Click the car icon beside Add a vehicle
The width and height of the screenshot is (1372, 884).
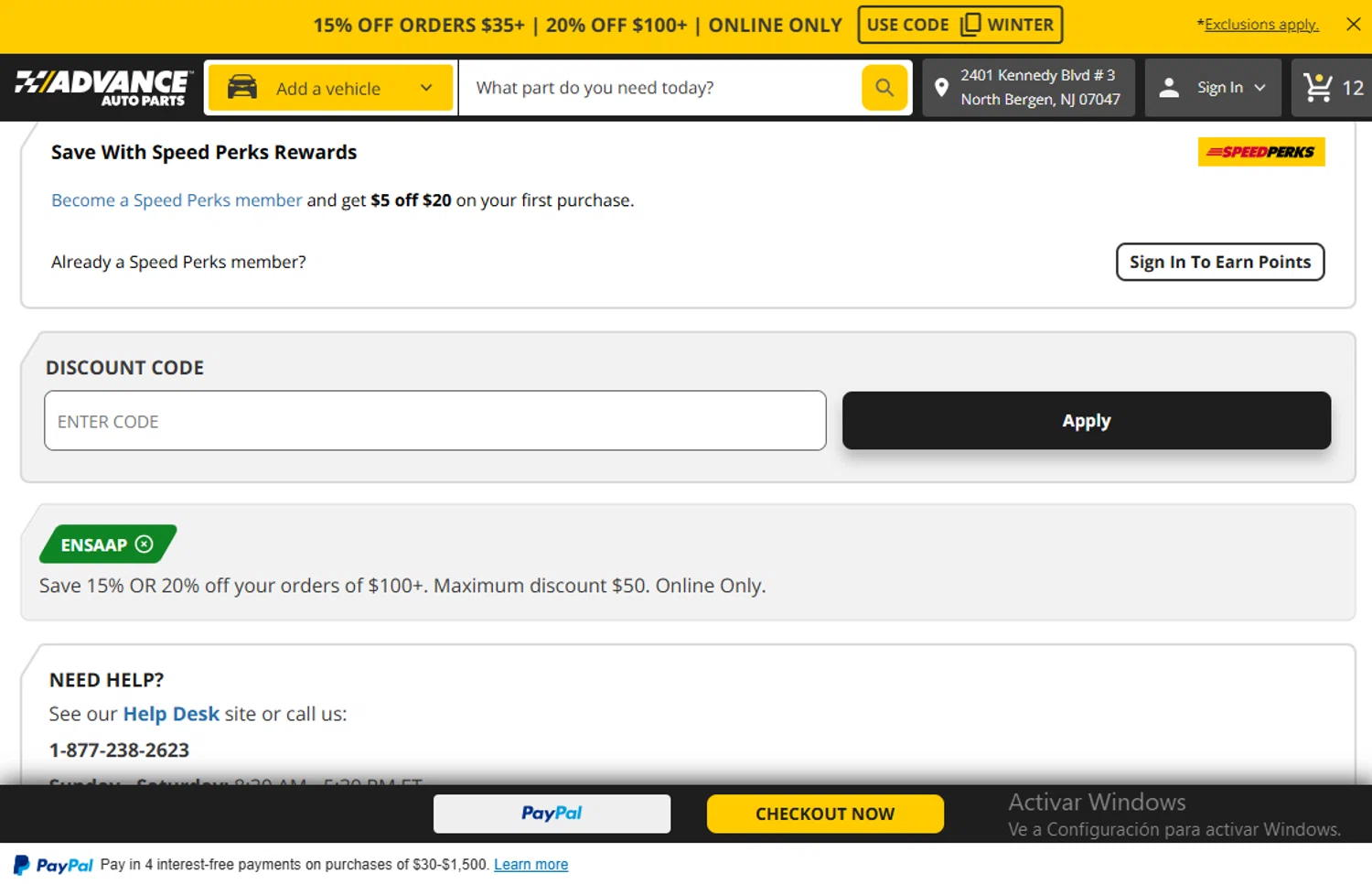click(x=241, y=87)
